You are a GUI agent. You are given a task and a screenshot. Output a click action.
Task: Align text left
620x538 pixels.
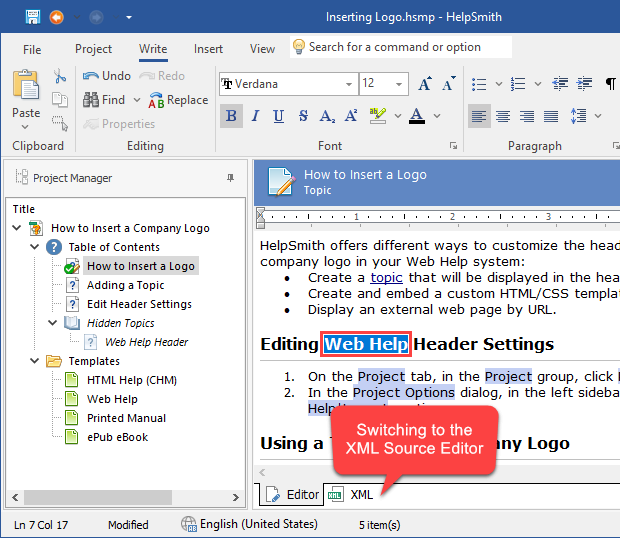pos(479,116)
